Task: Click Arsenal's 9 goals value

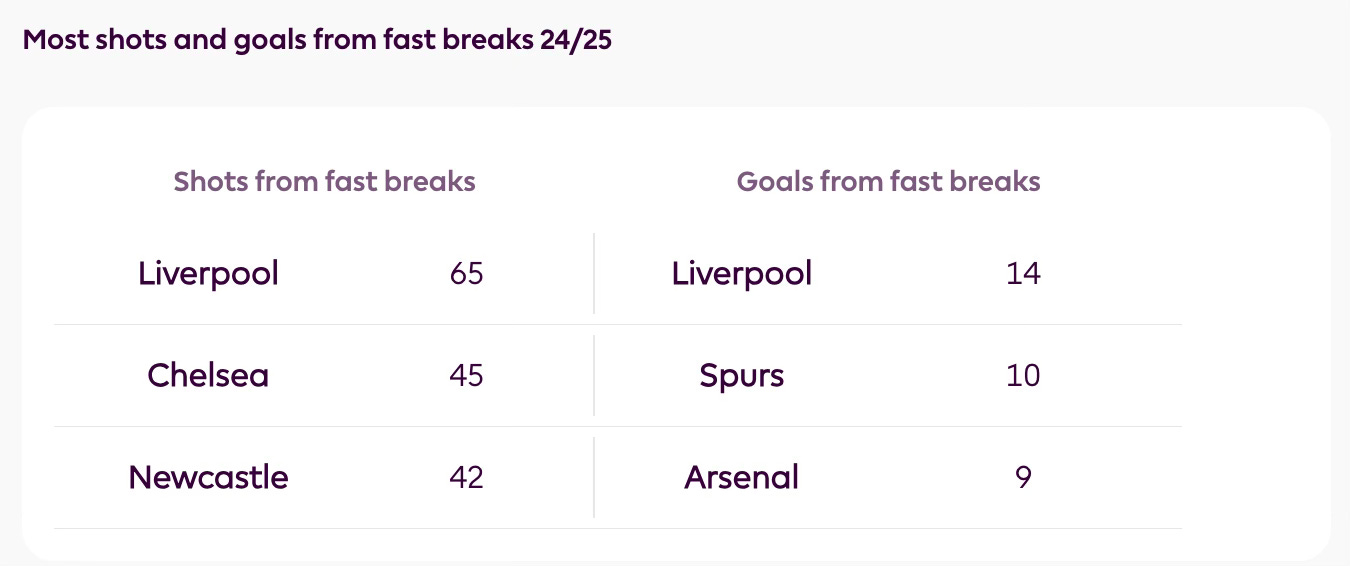Action: pyautogui.click(x=1023, y=477)
